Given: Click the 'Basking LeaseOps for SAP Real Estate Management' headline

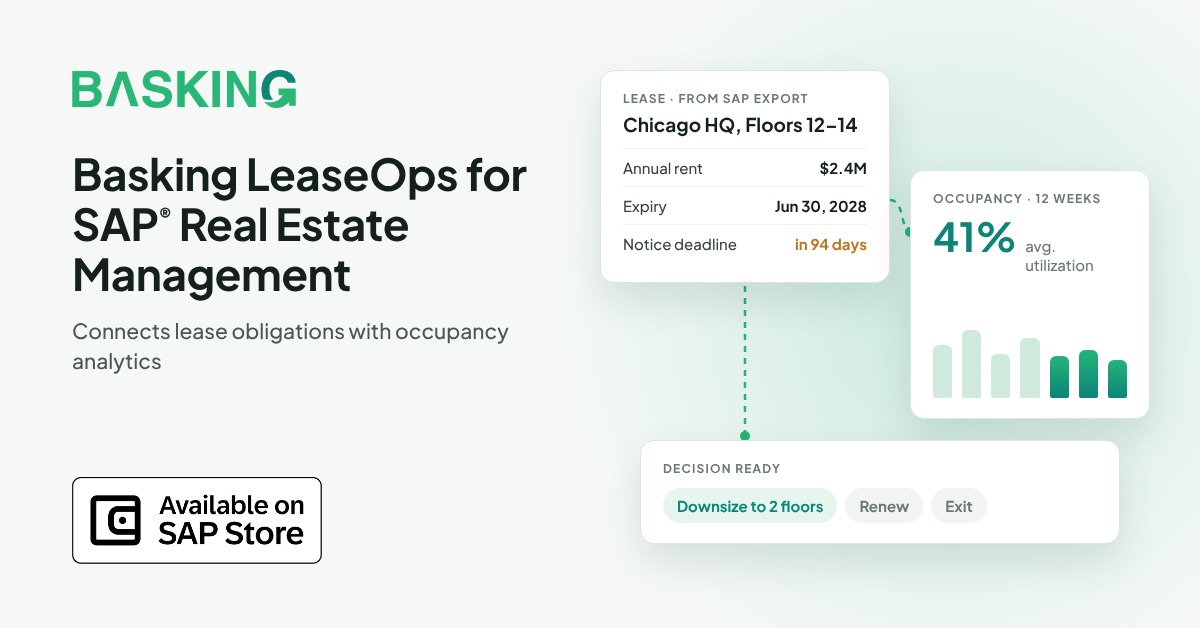Looking at the screenshot, I should pos(299,225).
